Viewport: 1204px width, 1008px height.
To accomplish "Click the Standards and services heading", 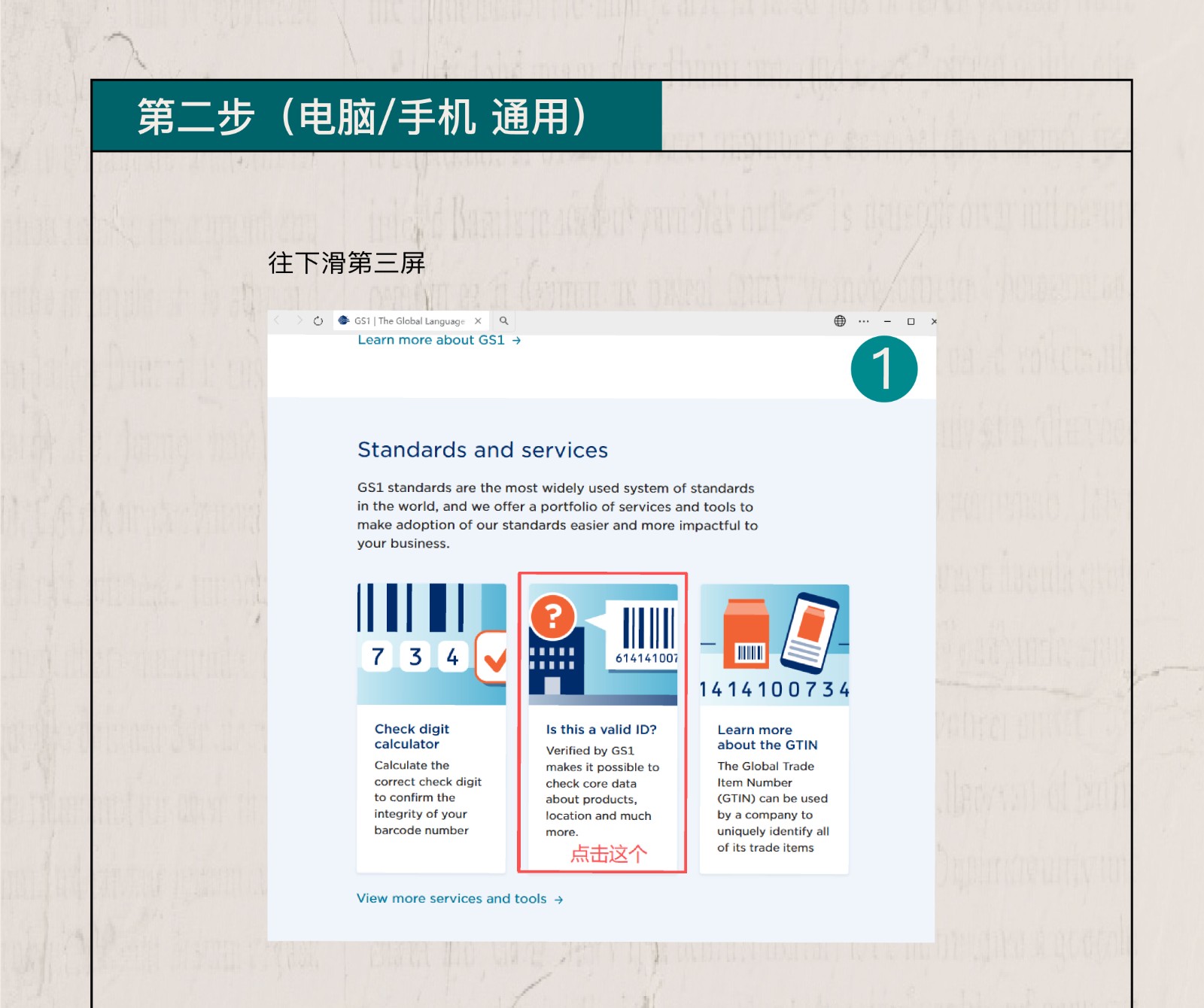I will click(x=482, y=450).
